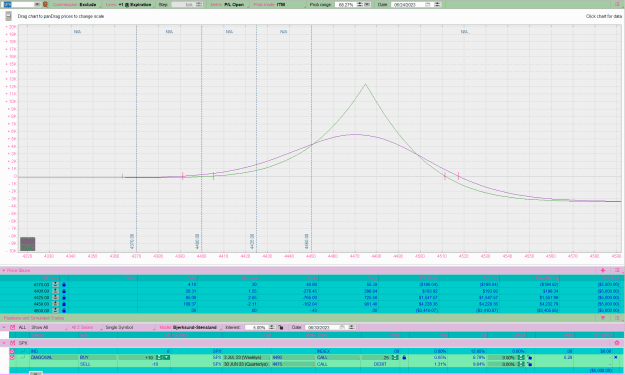
Task: Adjust the Step N/A stepper
Action: pos(199,4)
